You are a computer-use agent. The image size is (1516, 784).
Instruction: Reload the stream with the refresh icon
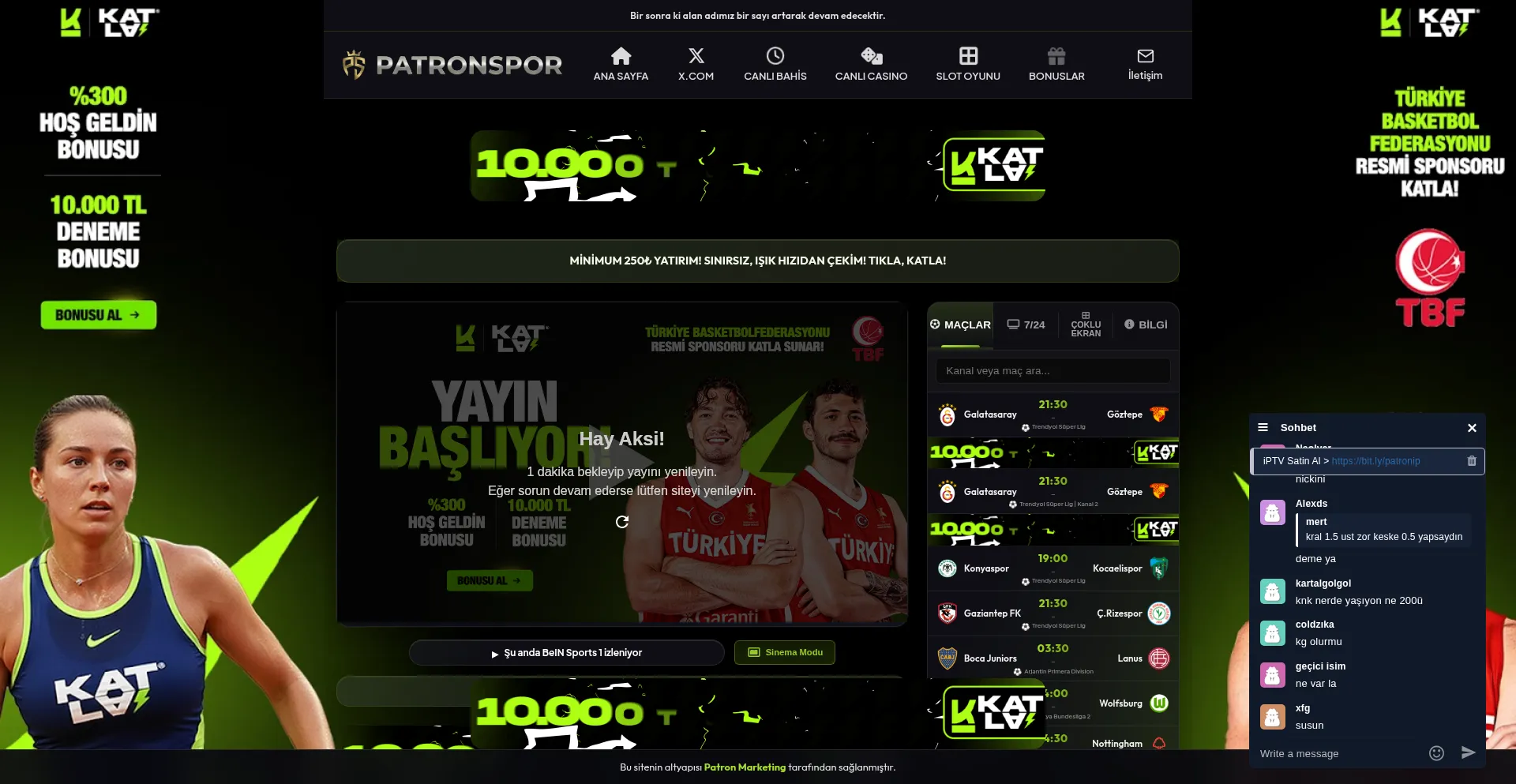(x=622, y=522)
